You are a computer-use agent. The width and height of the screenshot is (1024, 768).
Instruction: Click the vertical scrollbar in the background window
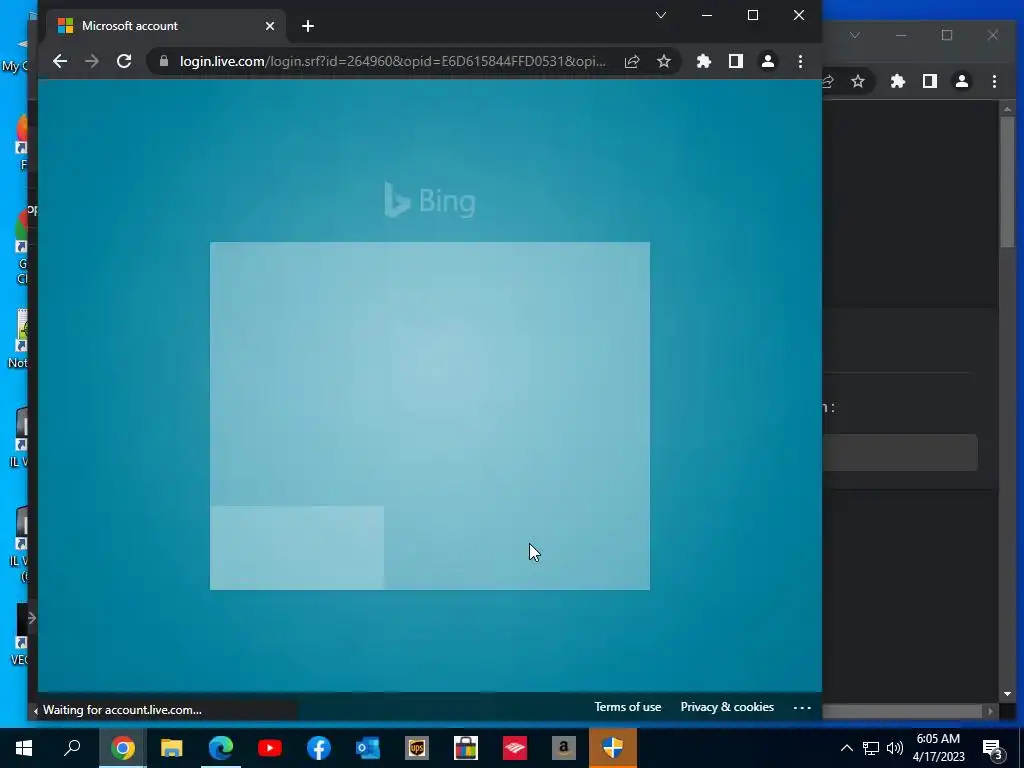1007,183
